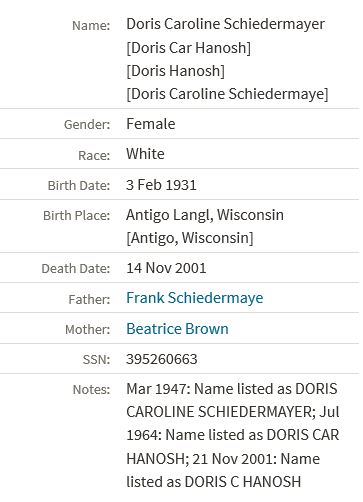Click the Birth Place field label

(76, 215)
